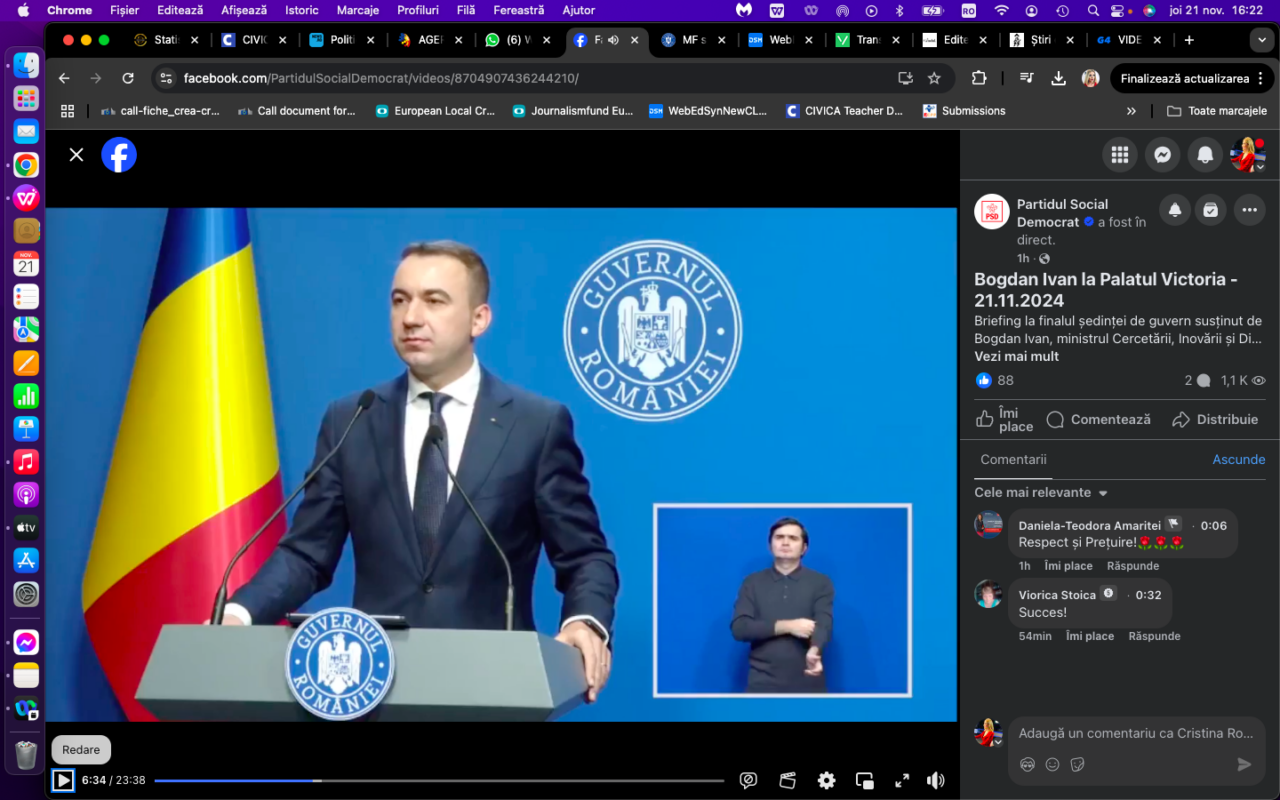This screenshot has height=800, width=1280.
Task: Click the Comentează button
Action: coord(1099,419)
